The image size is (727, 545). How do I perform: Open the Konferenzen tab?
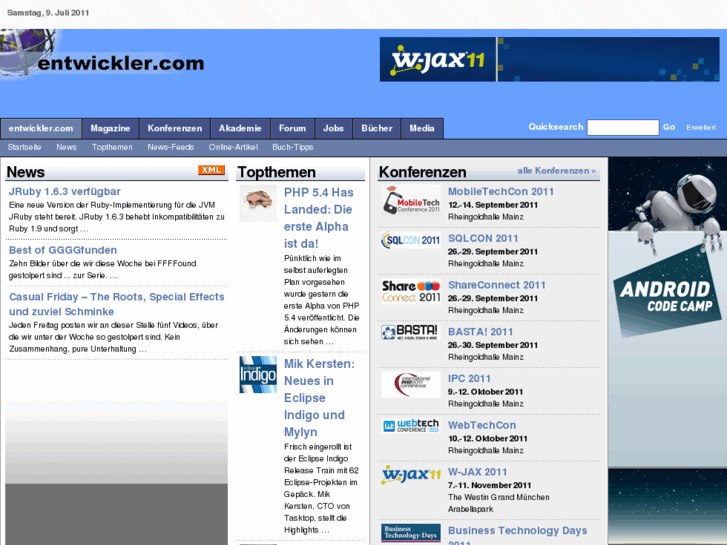coord(175,128)
